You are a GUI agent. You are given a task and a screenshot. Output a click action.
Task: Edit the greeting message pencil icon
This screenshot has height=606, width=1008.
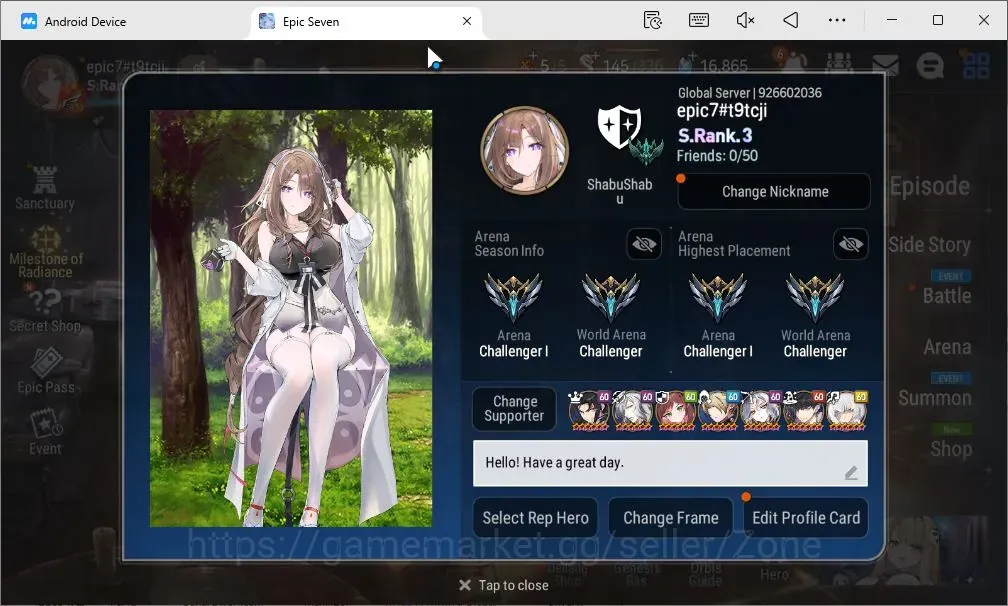pos(851,473)
